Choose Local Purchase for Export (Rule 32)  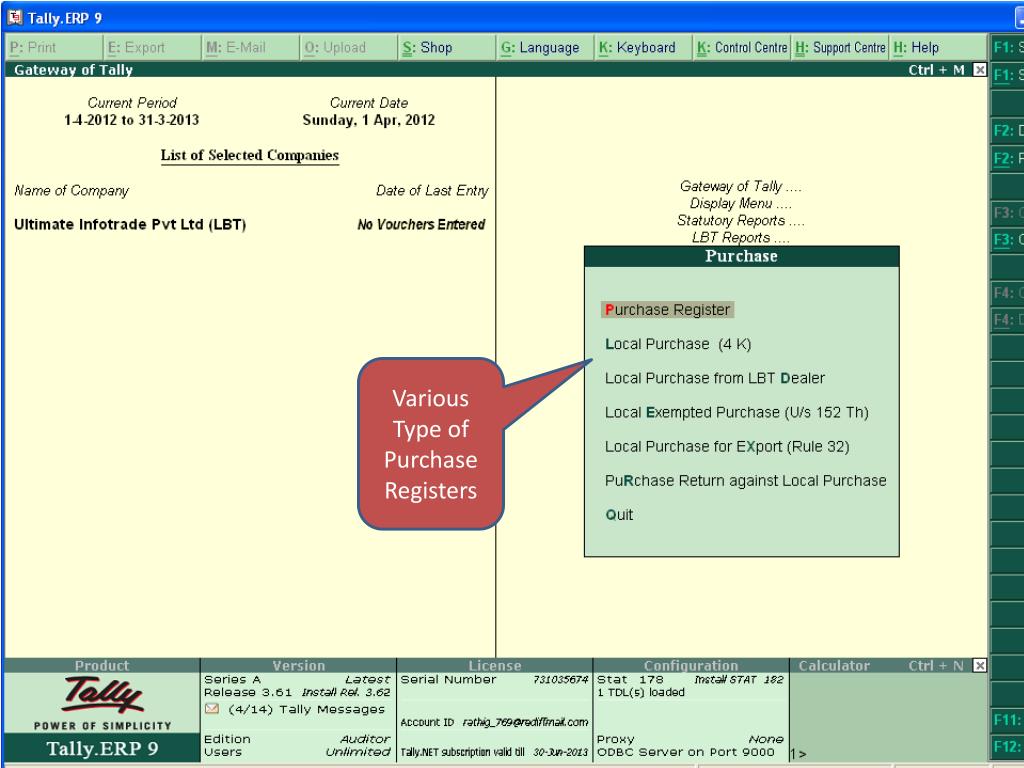click(x=727, y=447)
